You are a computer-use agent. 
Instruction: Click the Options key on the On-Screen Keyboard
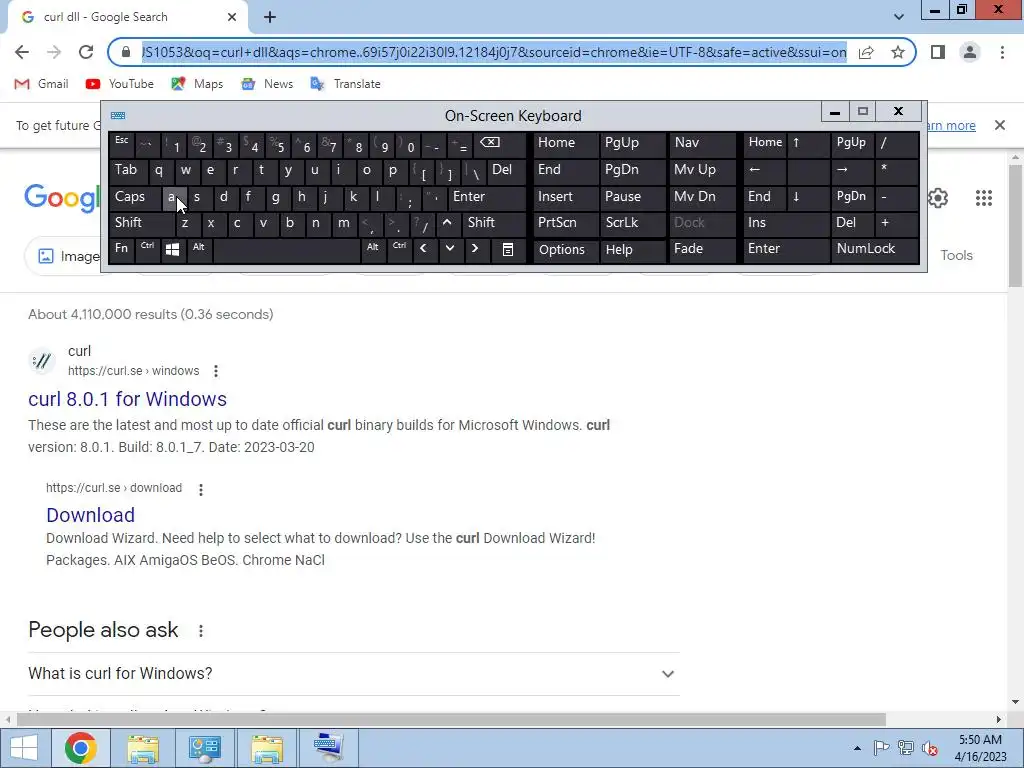point(565,249)
